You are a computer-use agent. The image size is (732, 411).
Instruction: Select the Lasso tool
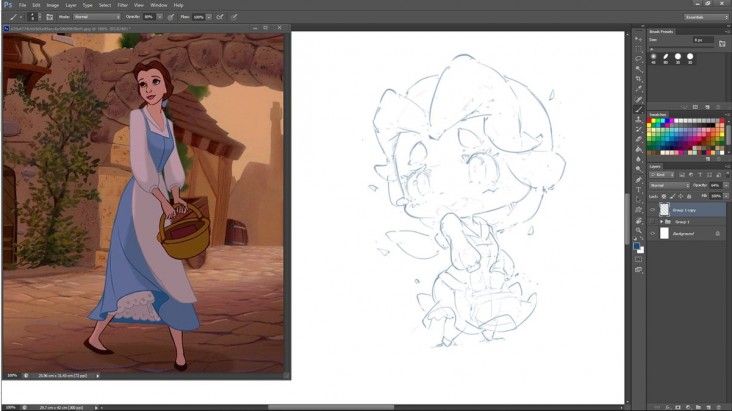click(638, 59)
